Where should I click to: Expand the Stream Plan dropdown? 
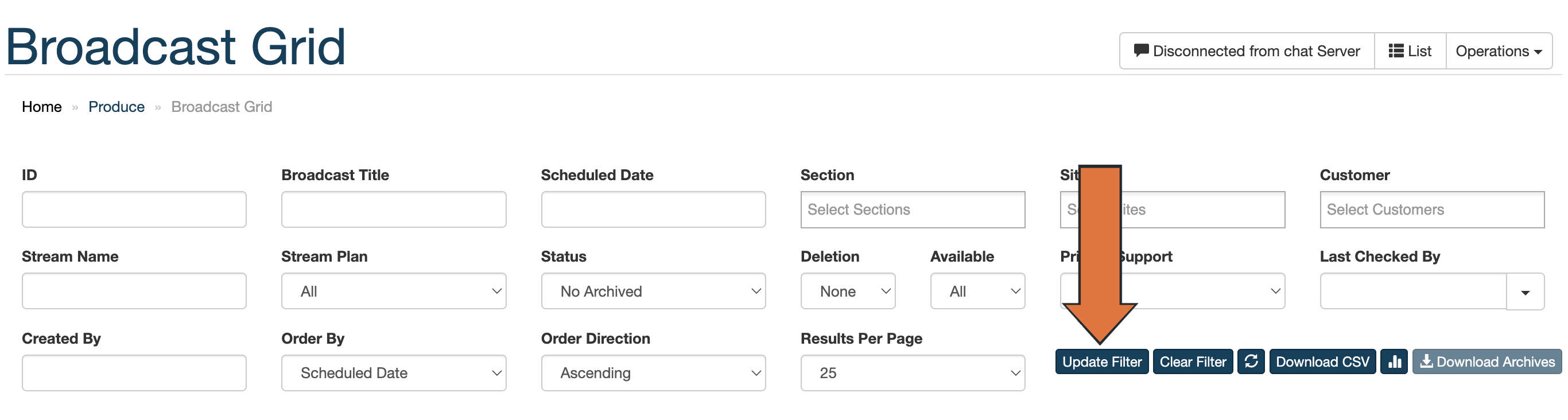[393, 291]
